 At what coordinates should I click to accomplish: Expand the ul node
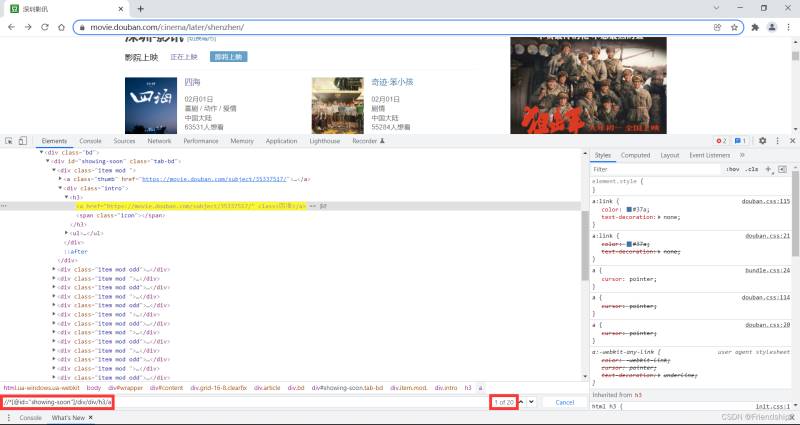(66, 233)
